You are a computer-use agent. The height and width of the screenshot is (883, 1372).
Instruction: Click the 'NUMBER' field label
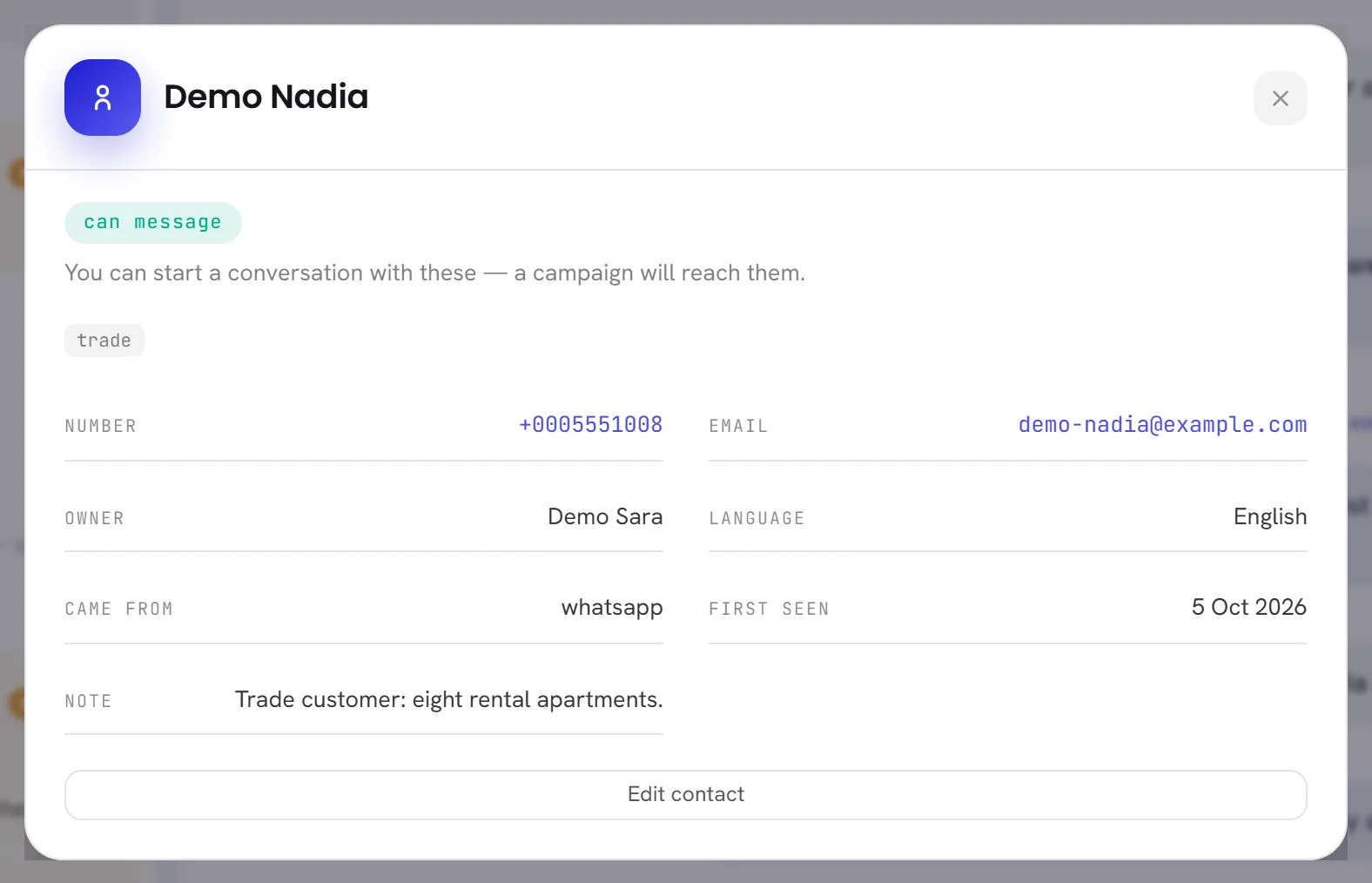tap(101, 426)
